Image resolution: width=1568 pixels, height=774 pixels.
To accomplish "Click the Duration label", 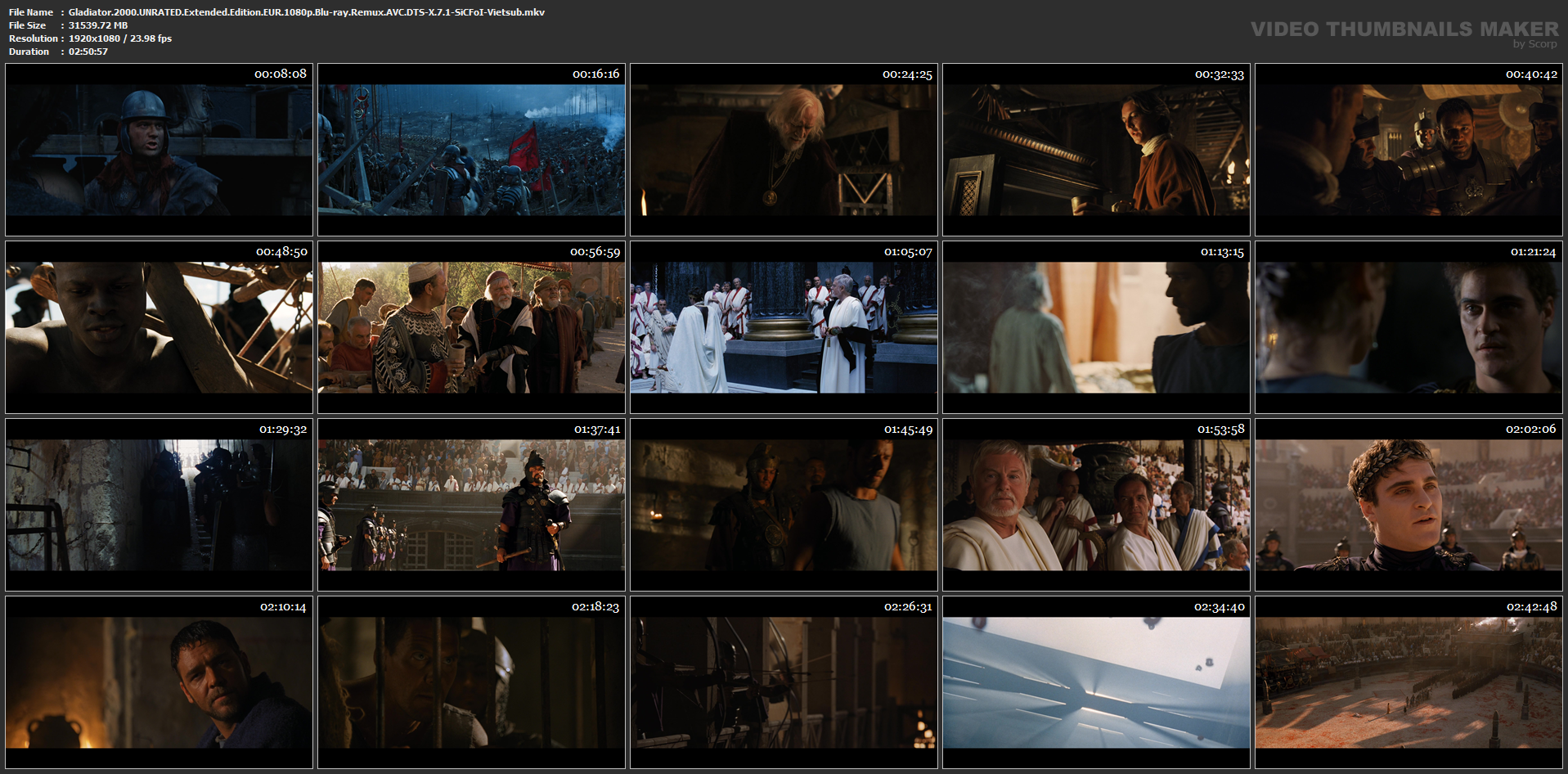I will (29, 52).
